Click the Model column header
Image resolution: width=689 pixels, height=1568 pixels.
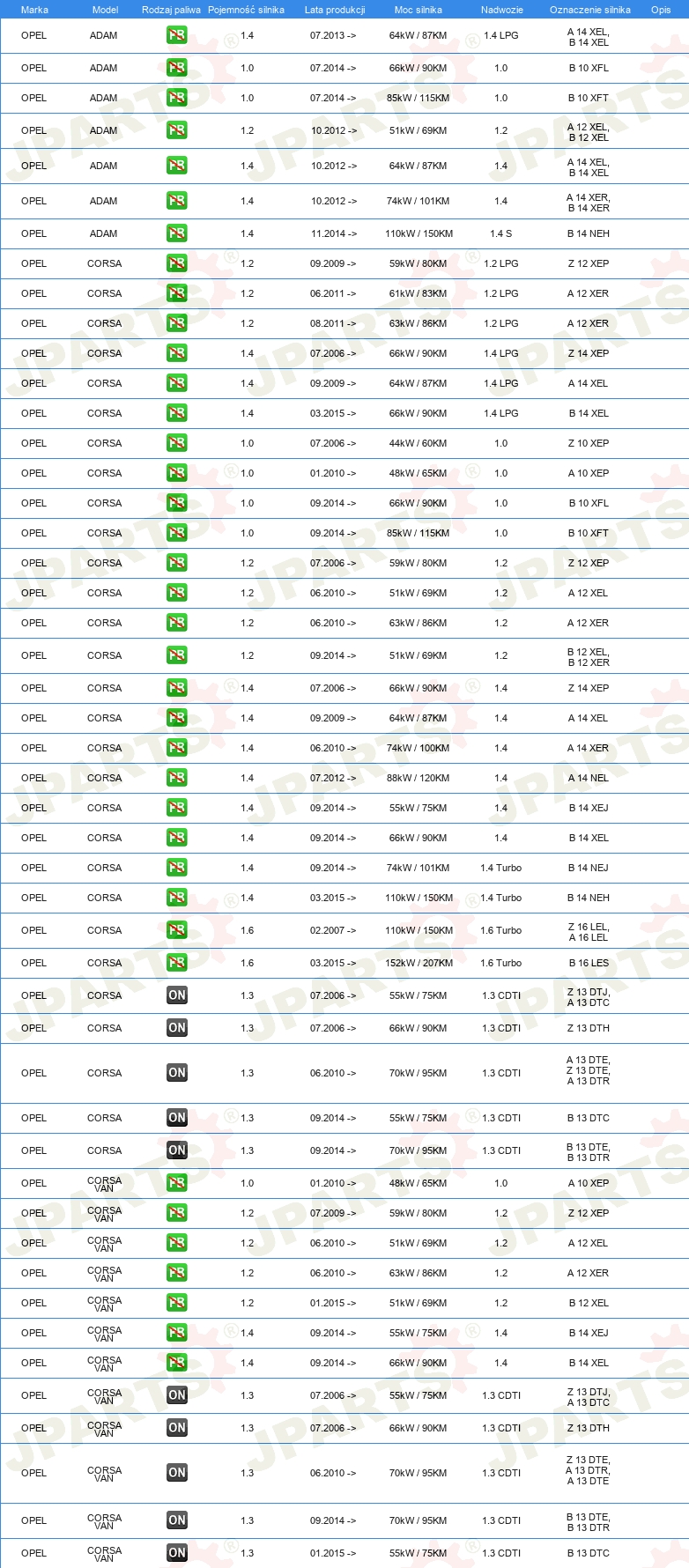click(106, 10)
